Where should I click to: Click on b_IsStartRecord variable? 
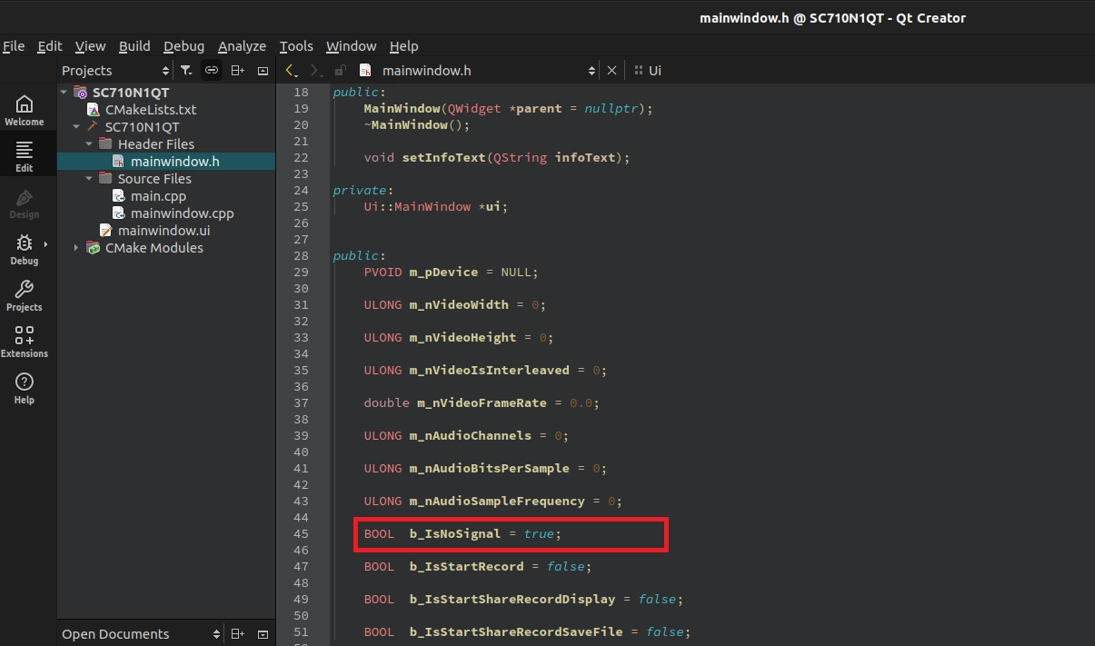(466, 566)
